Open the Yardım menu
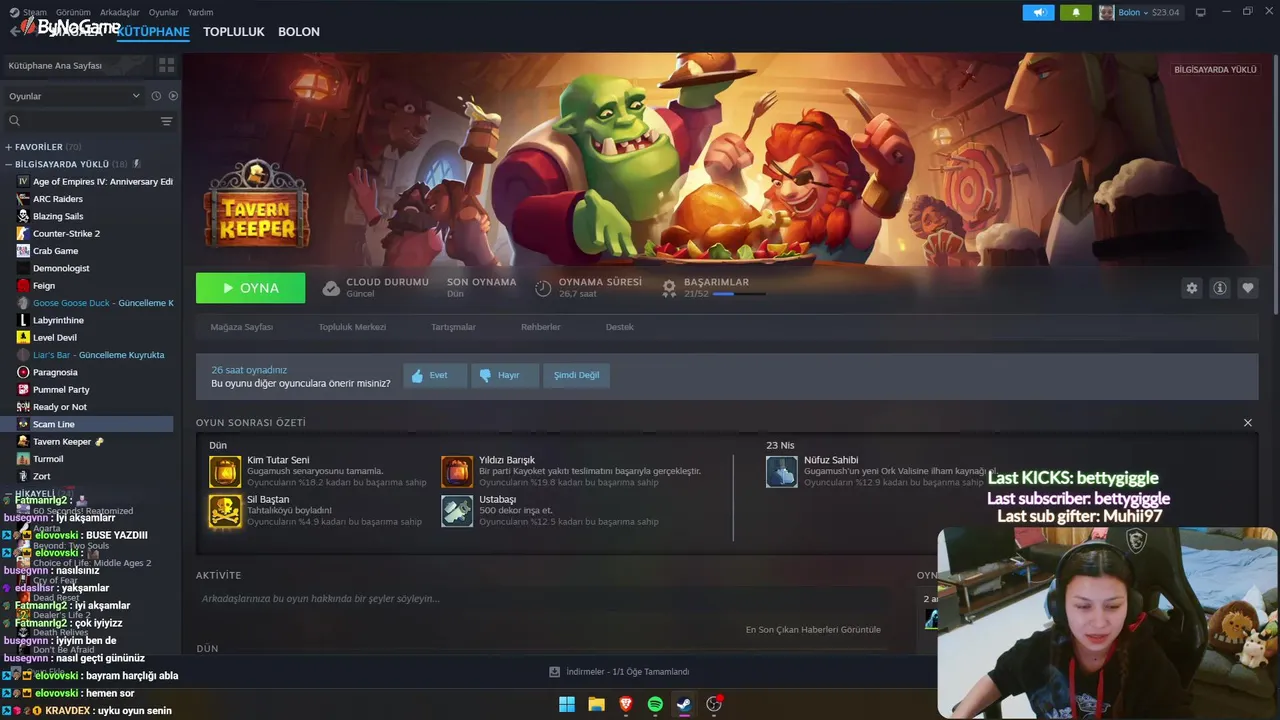 pyautogui.click(x=200, y=12)
